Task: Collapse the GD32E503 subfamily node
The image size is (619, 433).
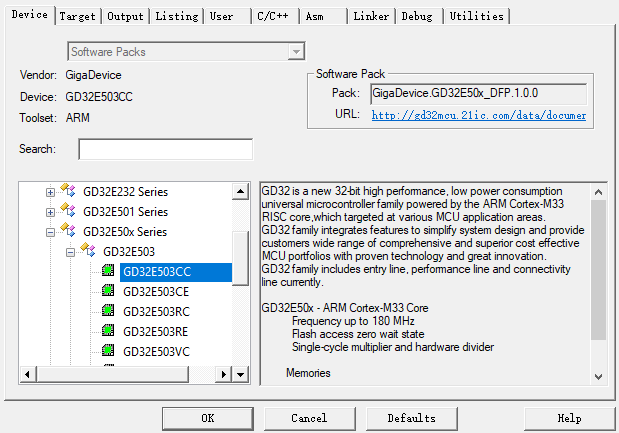Action: (70, 252)
